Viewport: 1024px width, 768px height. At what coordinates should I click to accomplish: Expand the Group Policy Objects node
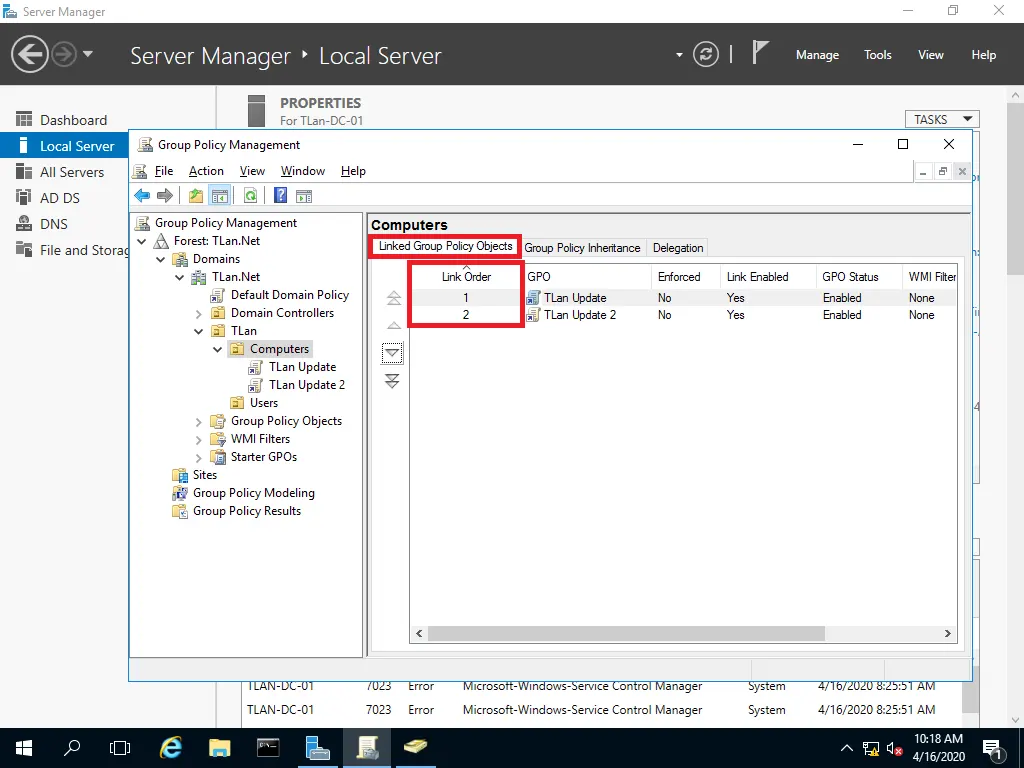coord(199,422)
